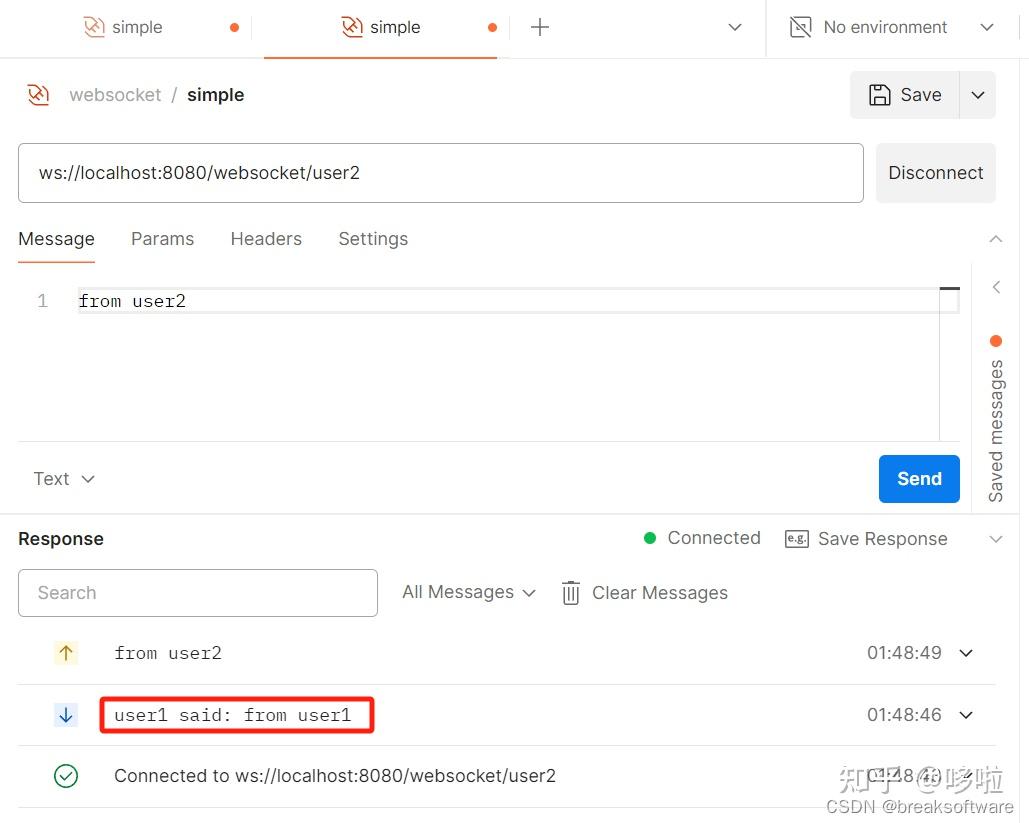Open the Save button dropdown arrow
This screenshot has height=823, width=1029.
tap(977, 94)
